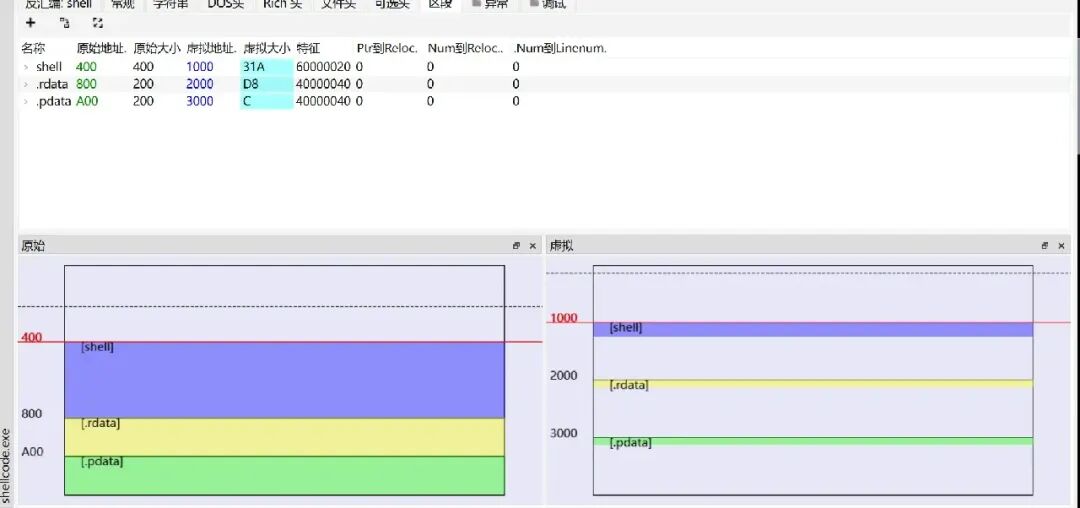Click the shellcode.exe vertical side tab
The width and height of the screenshot is (1080, 508).
pos(6,465)
